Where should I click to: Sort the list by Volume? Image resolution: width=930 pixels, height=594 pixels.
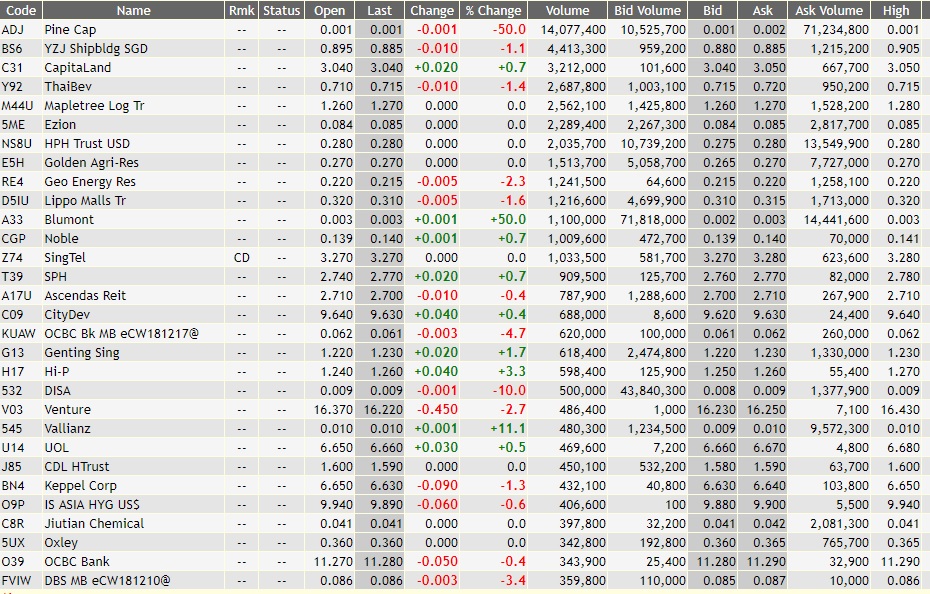pyautogui.click(x=567, y=10)
